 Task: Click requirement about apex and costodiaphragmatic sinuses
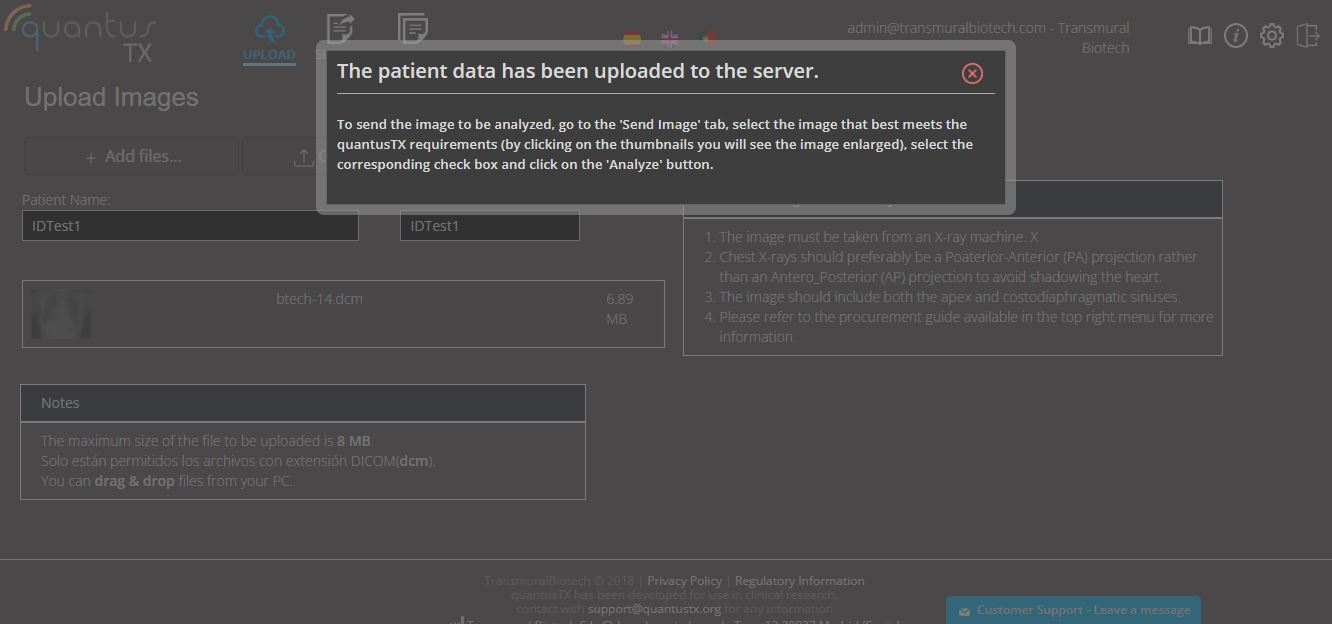click(950, 297)
